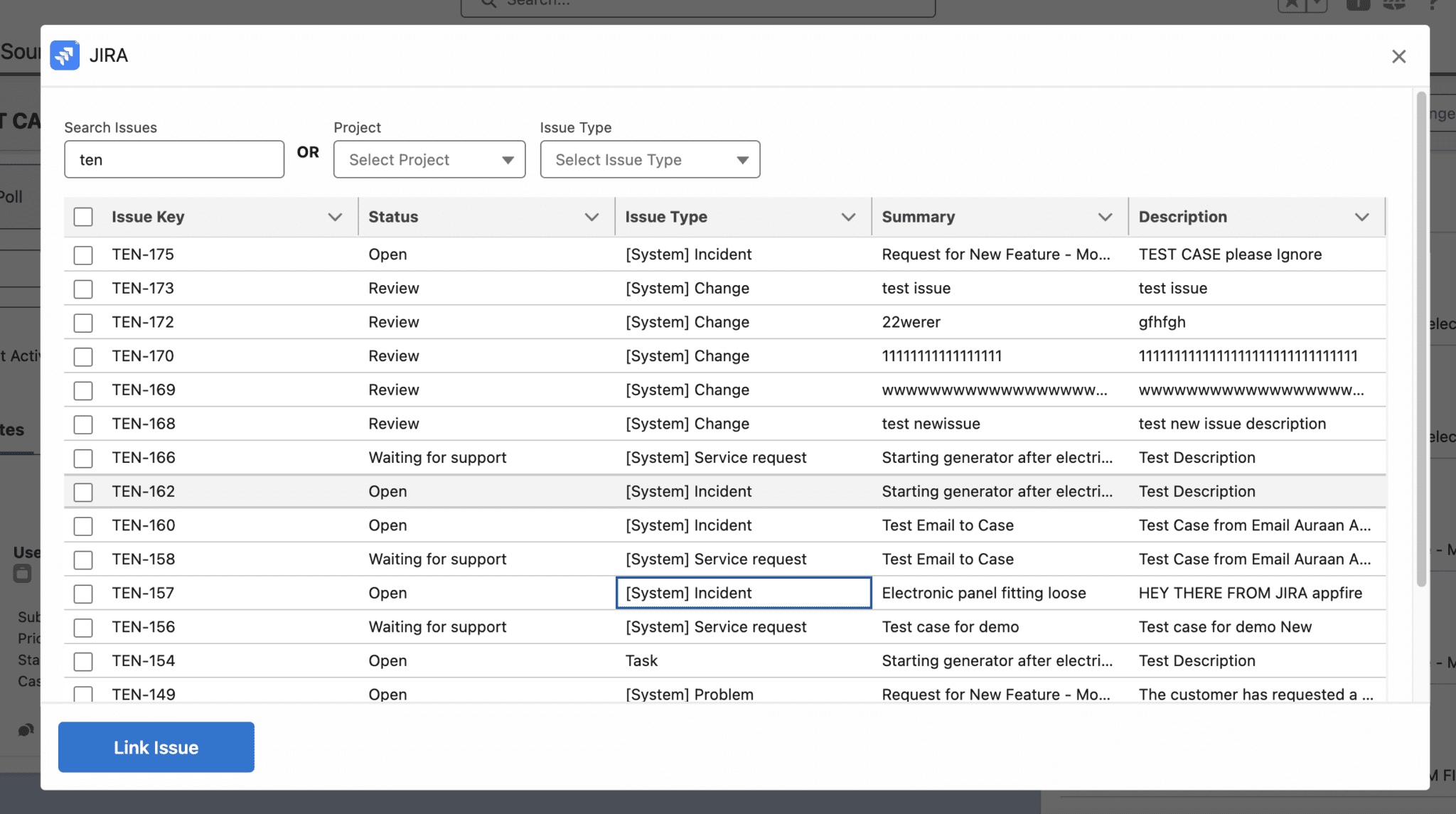This screenshot has width=1456, height=814.
Task: Click the magnifier icon in the top search bar
Action: 488,4
